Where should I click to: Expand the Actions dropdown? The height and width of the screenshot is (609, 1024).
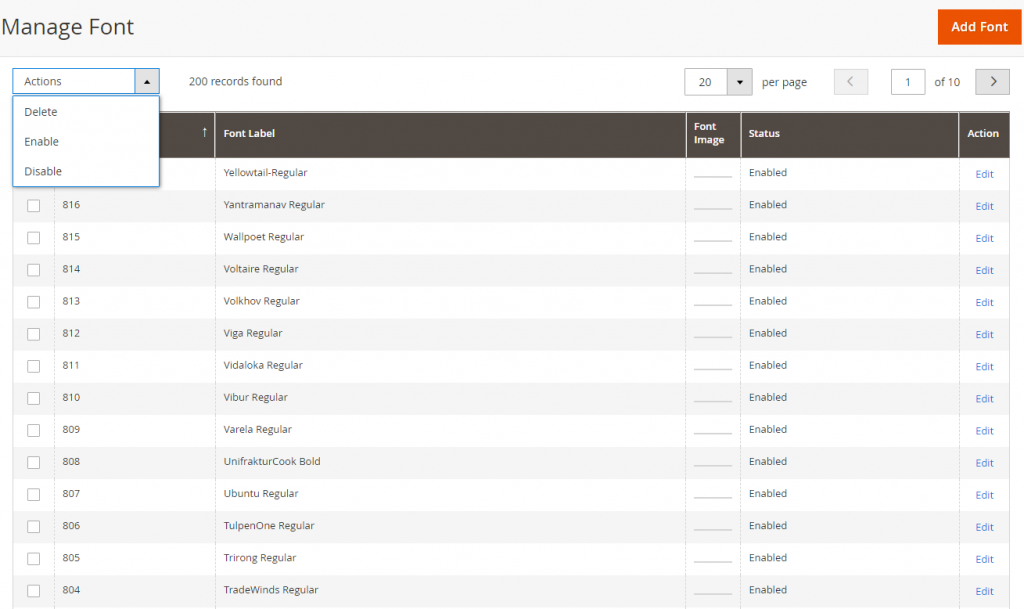coord(146,81)
